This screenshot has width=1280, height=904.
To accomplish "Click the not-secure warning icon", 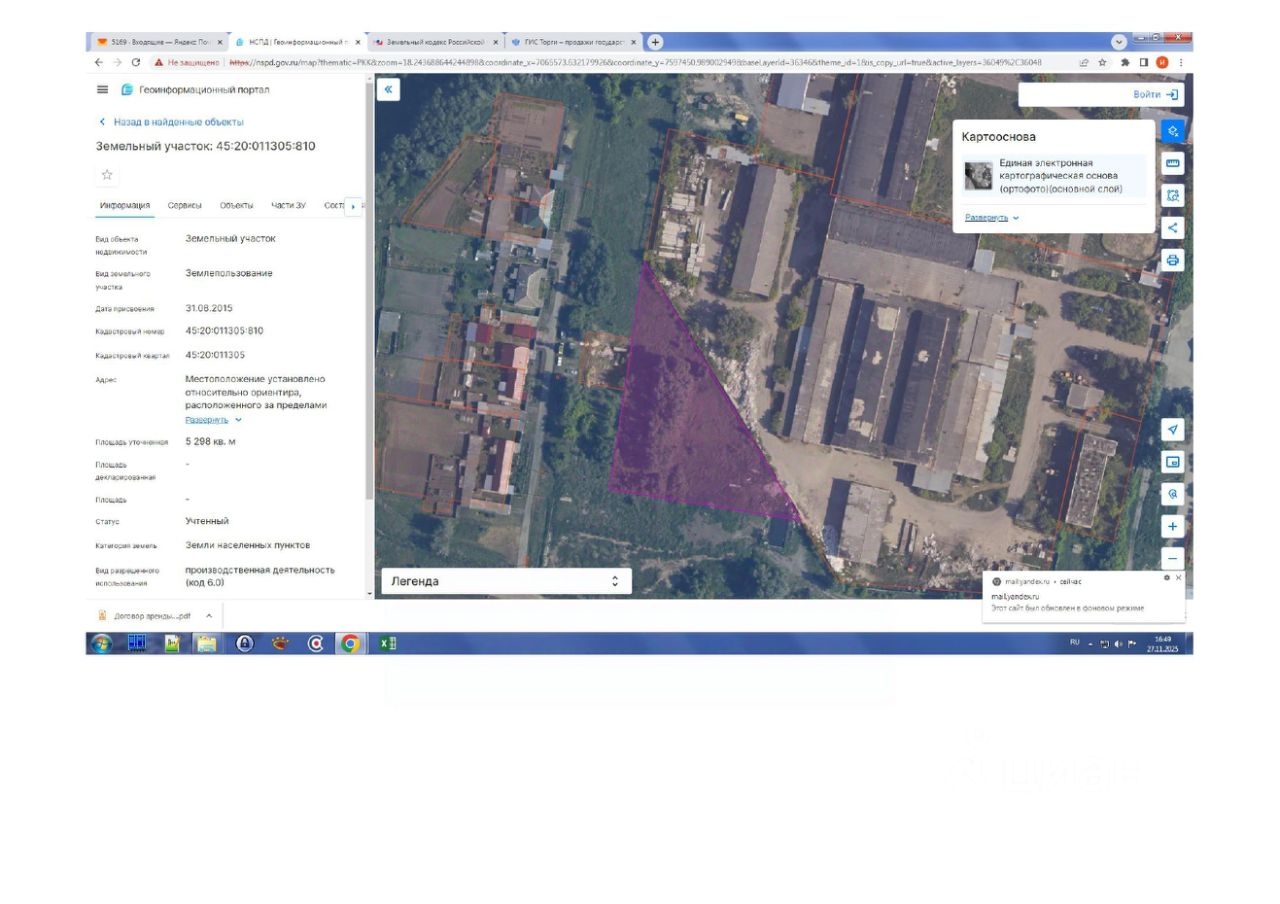I will click(159, 62).
